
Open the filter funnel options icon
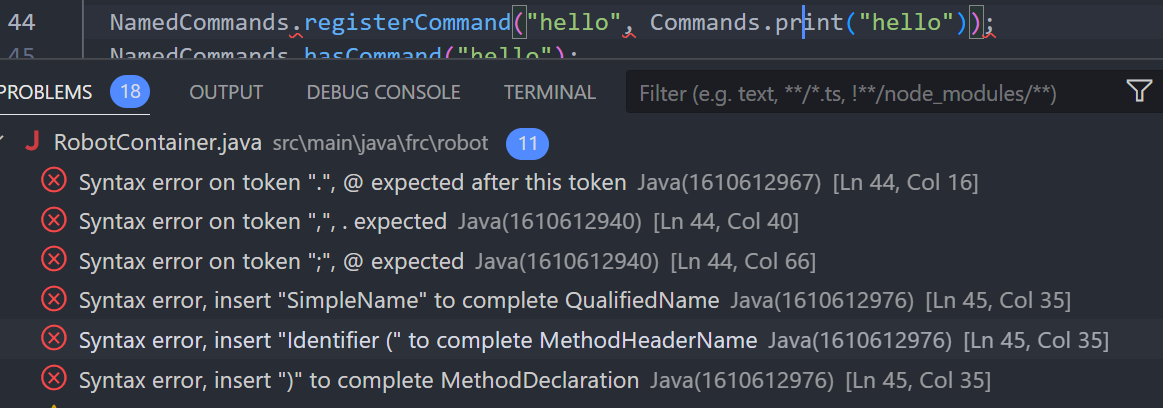(x=1139, y=91)
